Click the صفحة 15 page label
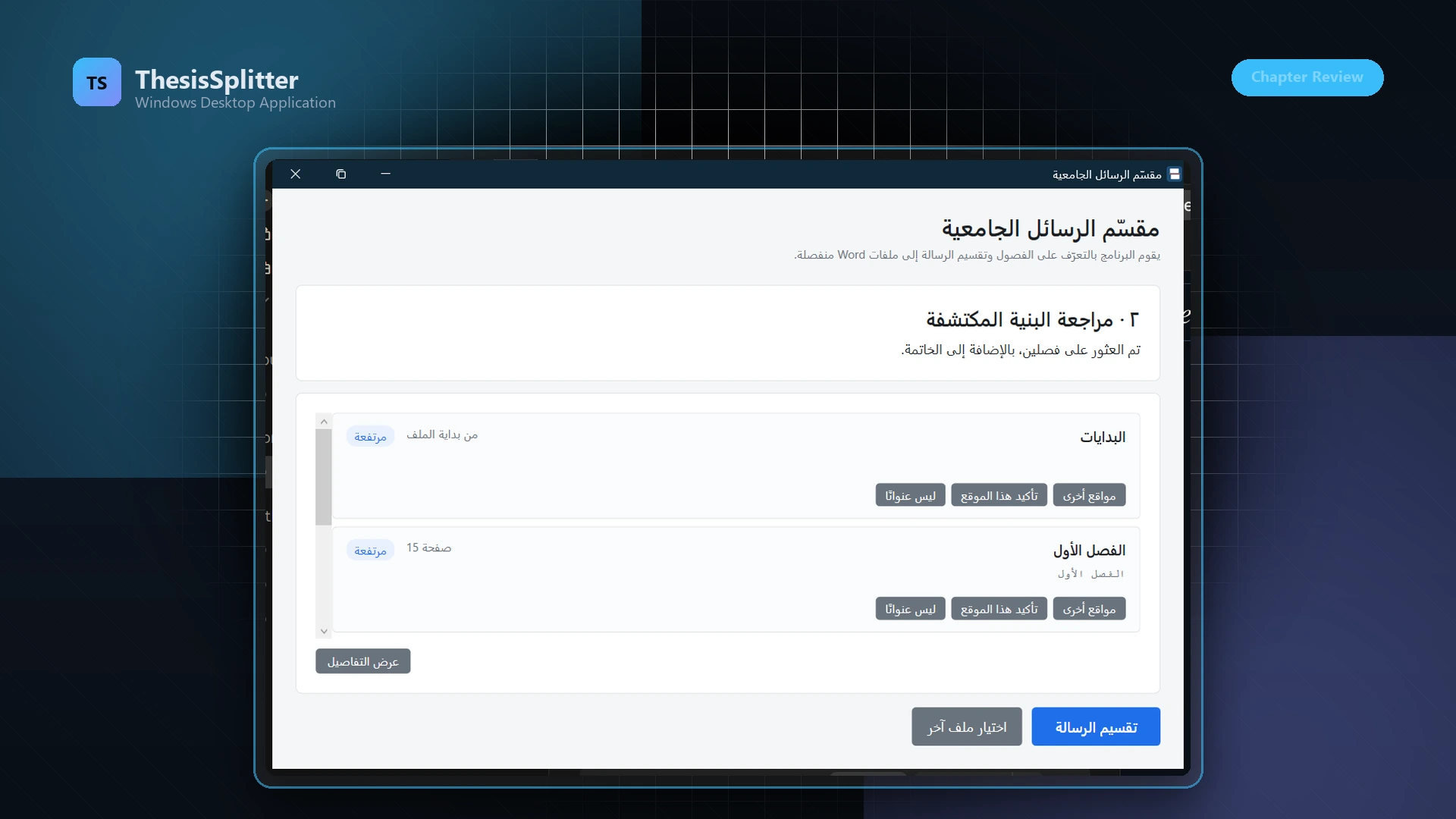 pos(428,548)
